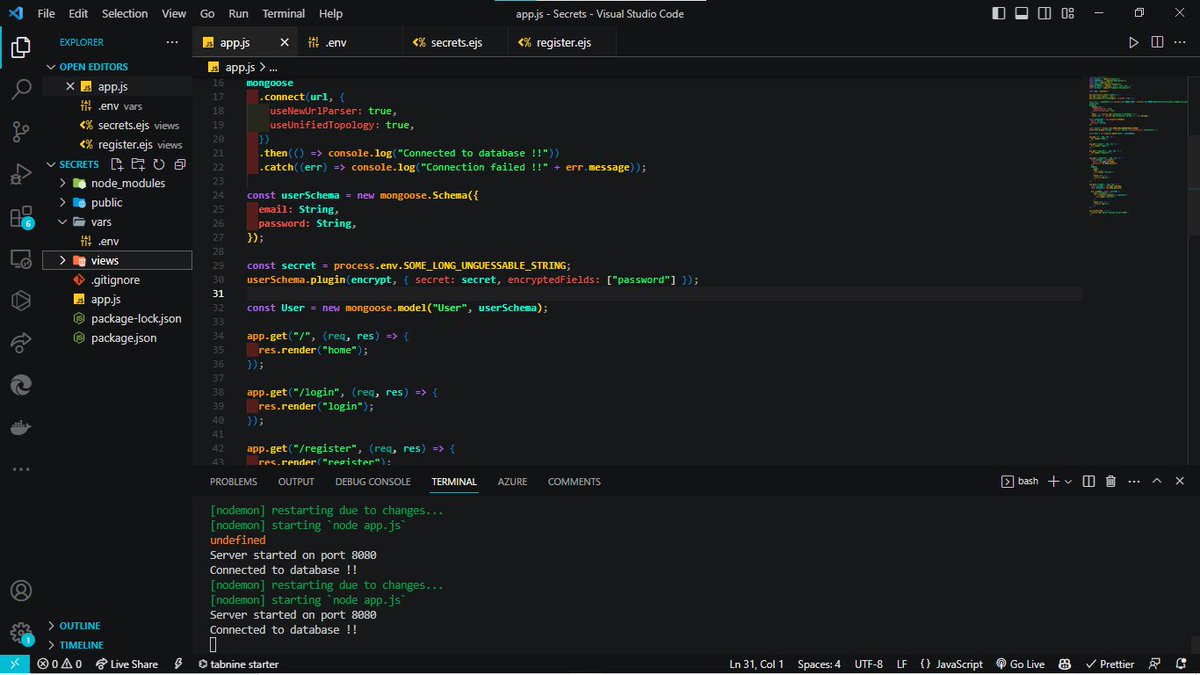Click UTF-8 encoding in status bar
Viewport: 1200px width, 675px height.
click(869, 664)
